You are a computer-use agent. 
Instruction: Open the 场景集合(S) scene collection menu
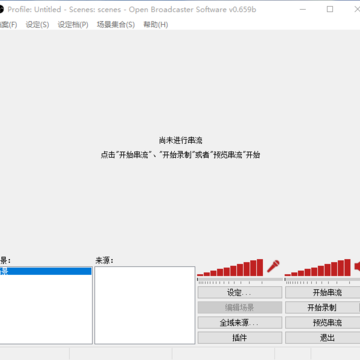pos(116,25)
